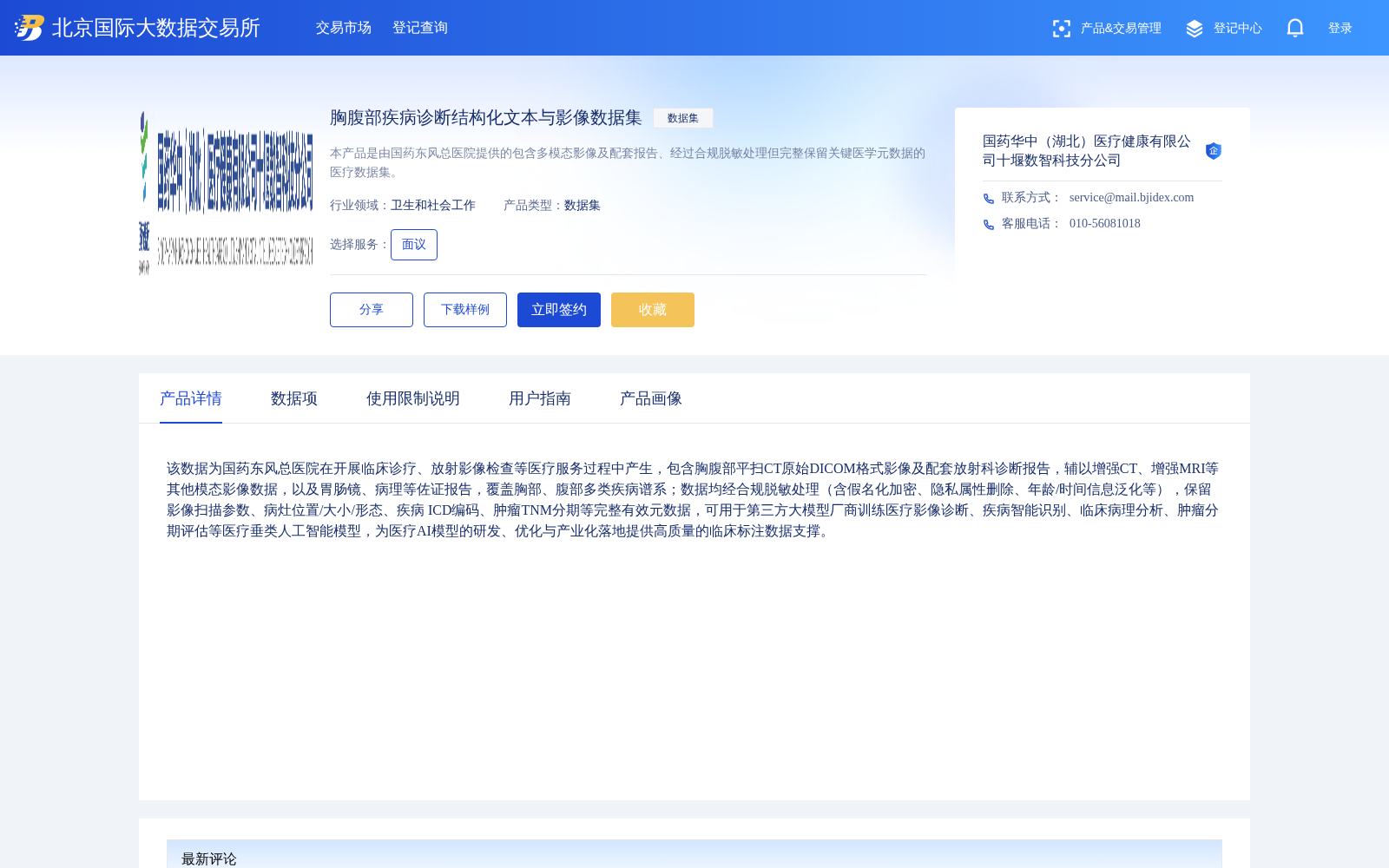The height and width of the screenshot is (868, 1389).
Task: Select the 面议 service option
Action: pyautogui.click(x=414, y=245)
